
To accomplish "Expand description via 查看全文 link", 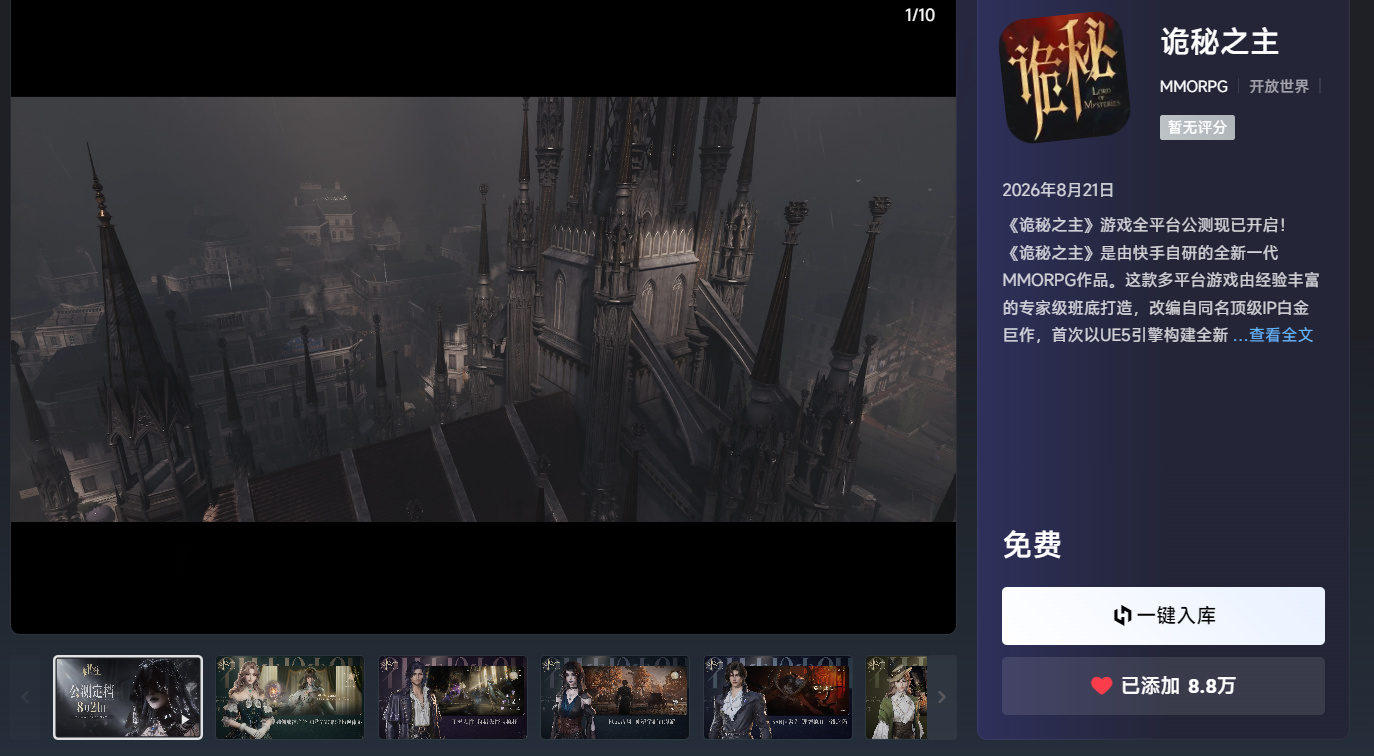I will tap(1280, 335).
